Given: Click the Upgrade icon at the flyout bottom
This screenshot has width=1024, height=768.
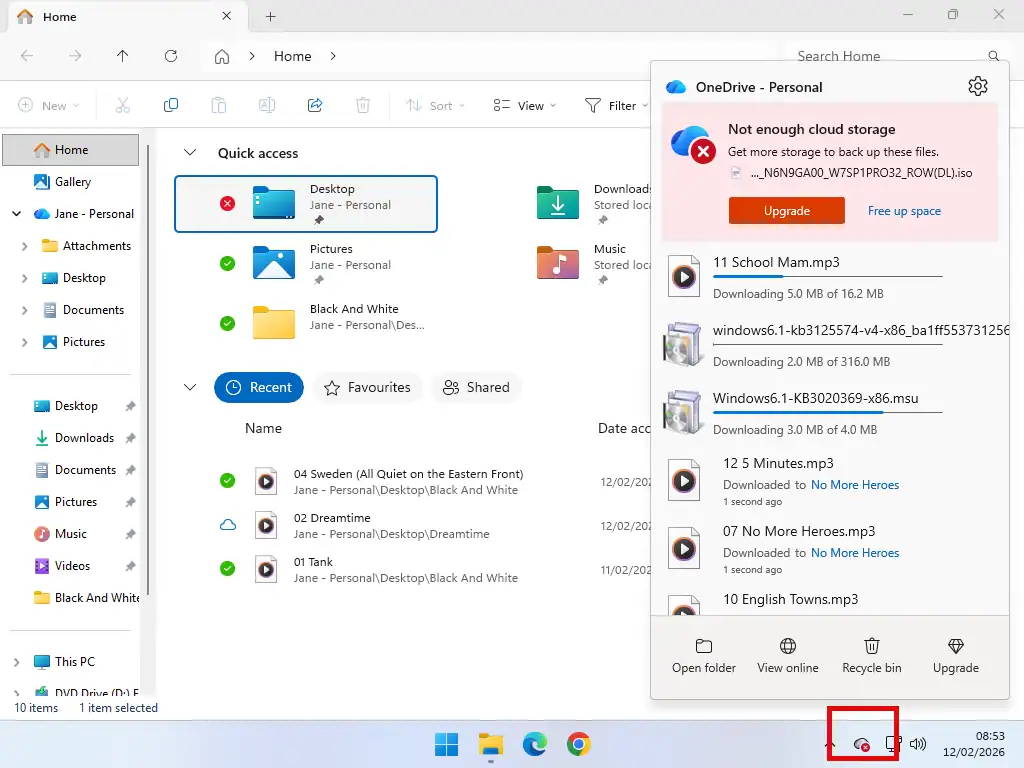Looking at the screenshot, I should click(955, 654).
